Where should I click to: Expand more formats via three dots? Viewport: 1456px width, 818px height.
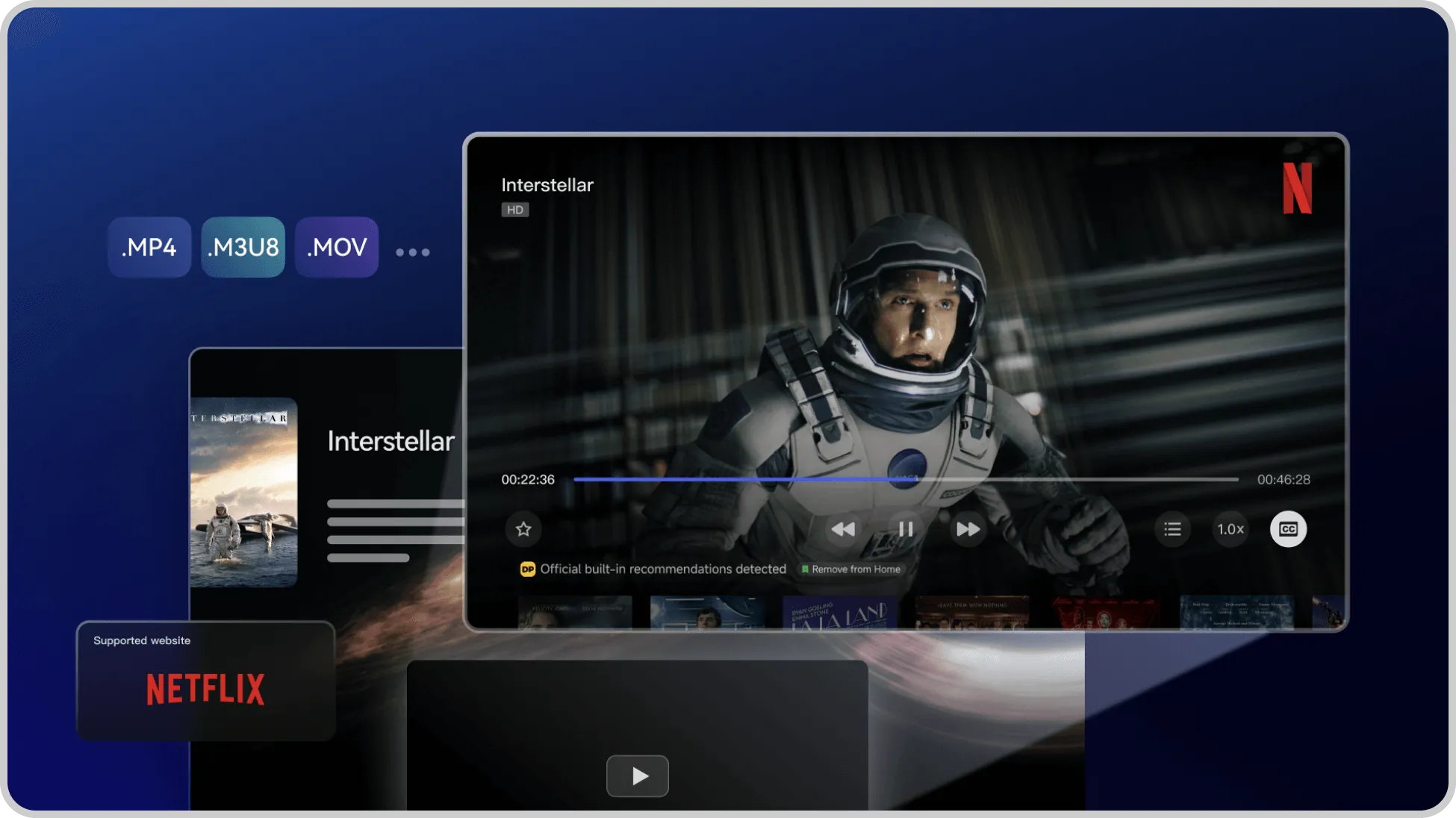click(x=412, y=252)
